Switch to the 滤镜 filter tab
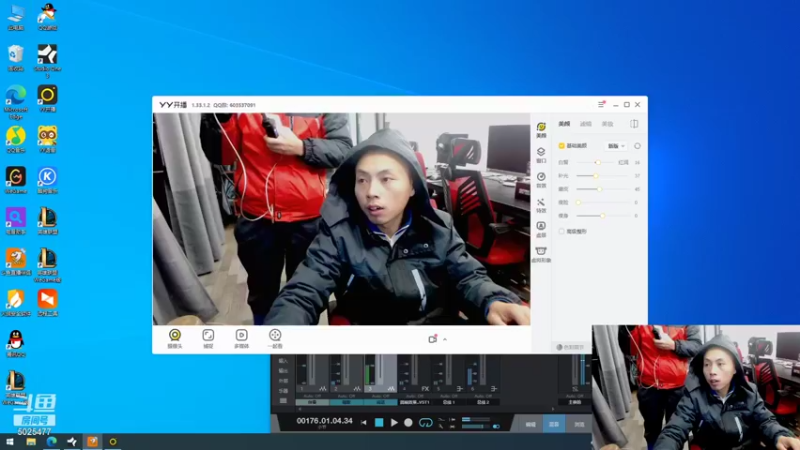 click(x=586, y=124)
